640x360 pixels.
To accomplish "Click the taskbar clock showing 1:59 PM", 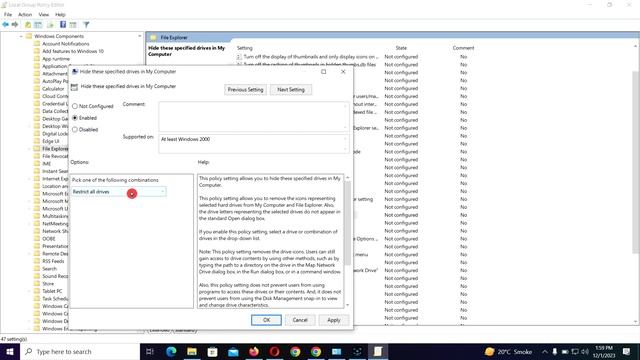I will [x=604, y=351].
